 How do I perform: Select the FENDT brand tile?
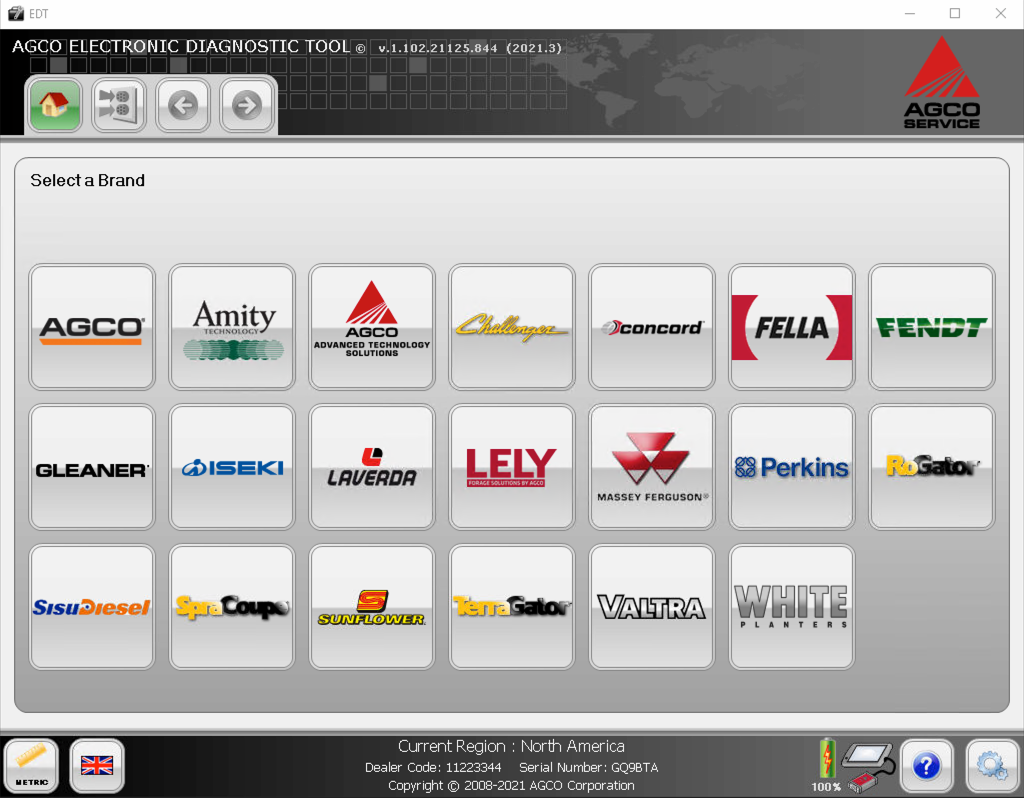click(931, 326)
